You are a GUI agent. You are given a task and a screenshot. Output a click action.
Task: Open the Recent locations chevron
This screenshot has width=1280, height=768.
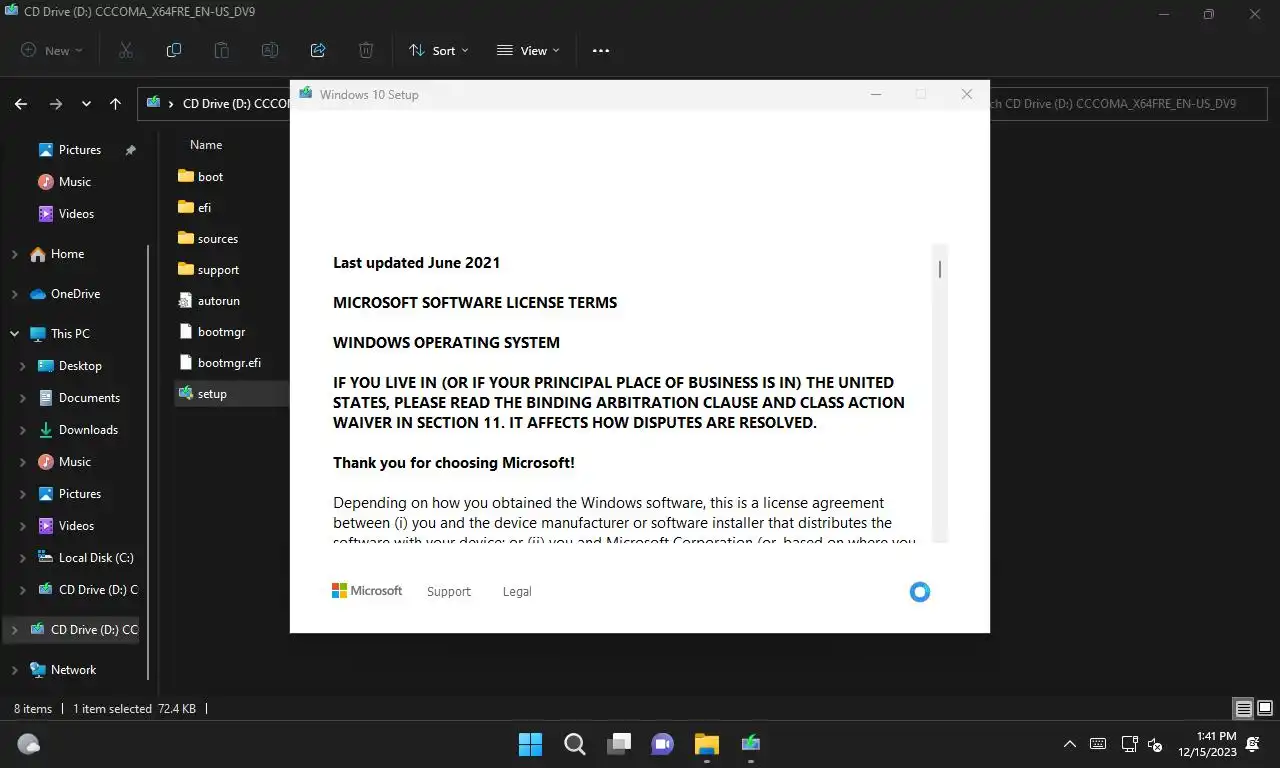tap(87, 103)
